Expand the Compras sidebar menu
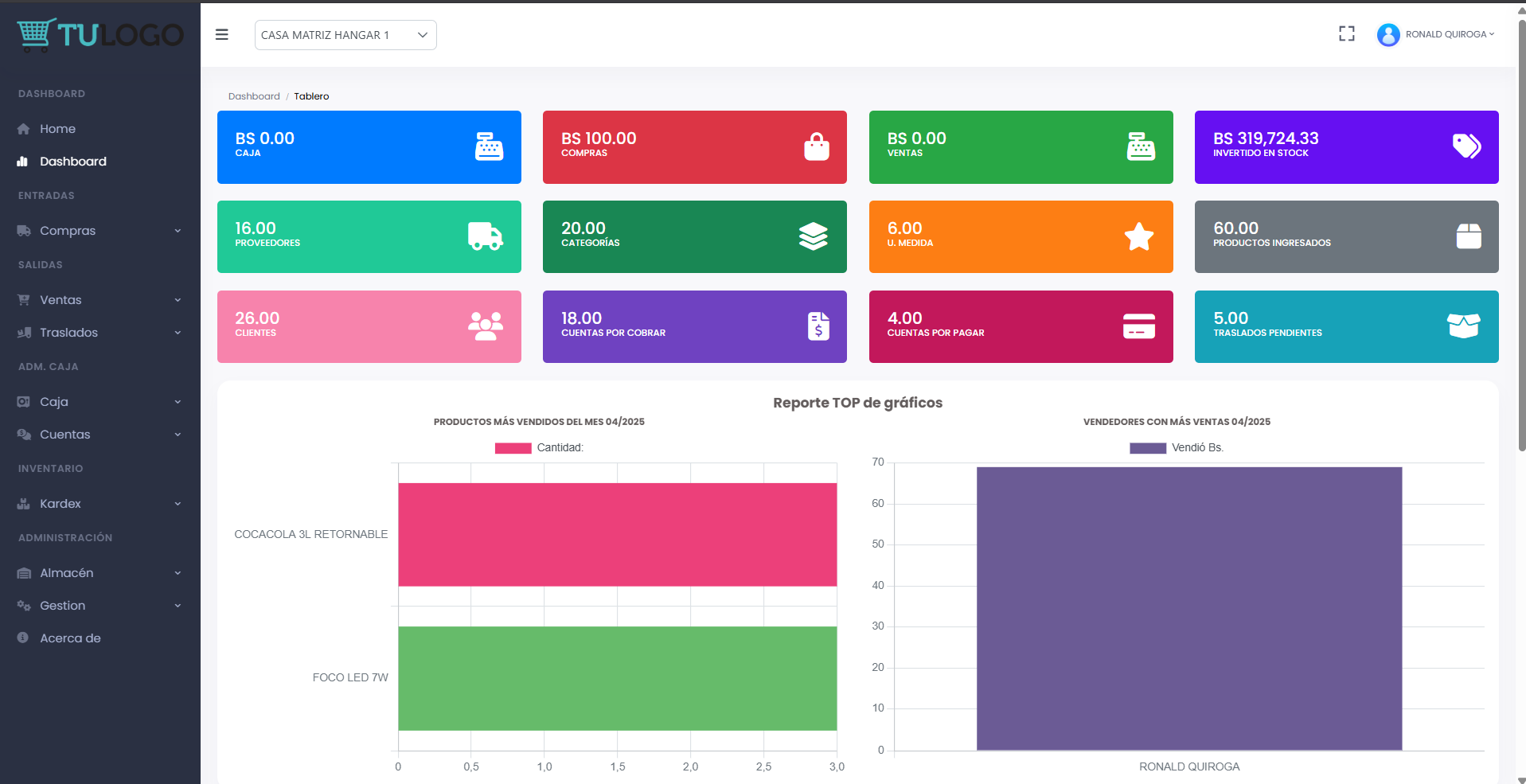This screenshot has height=784, width=1526. pyautogui.click(x=100, y=231)
